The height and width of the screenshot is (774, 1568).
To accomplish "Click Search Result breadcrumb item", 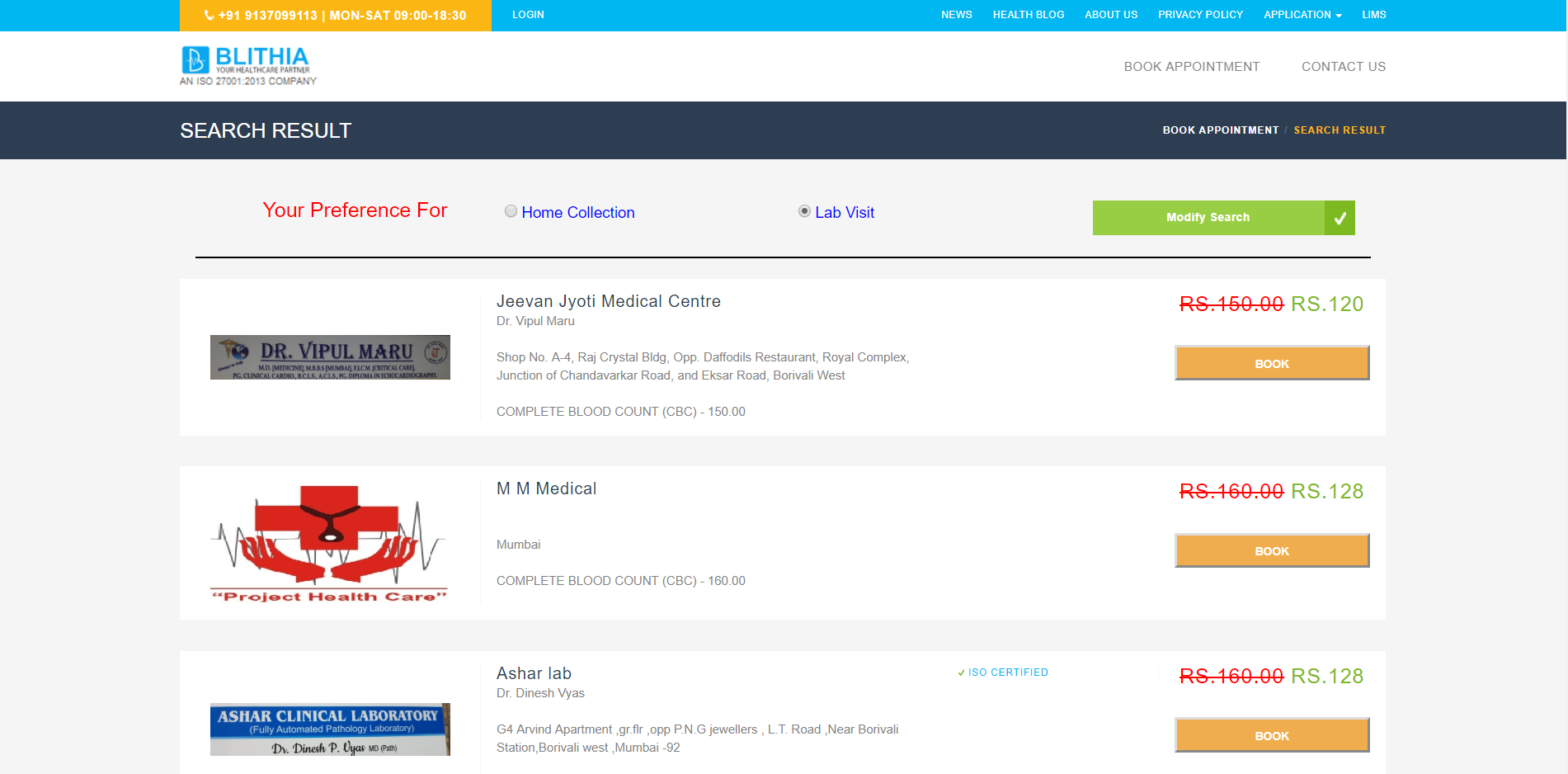I will [x=1339, y=130].
